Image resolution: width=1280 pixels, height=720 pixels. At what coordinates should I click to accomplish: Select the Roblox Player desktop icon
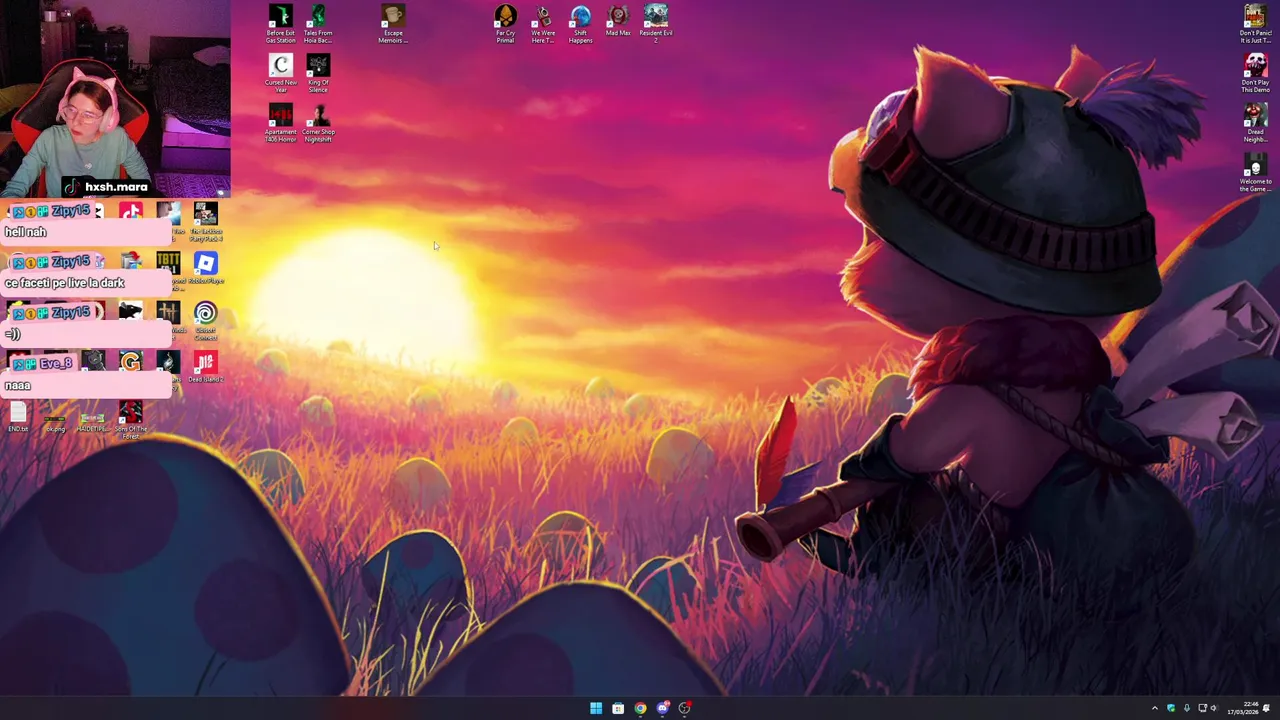pyautogui.click(x=205, y=270)
